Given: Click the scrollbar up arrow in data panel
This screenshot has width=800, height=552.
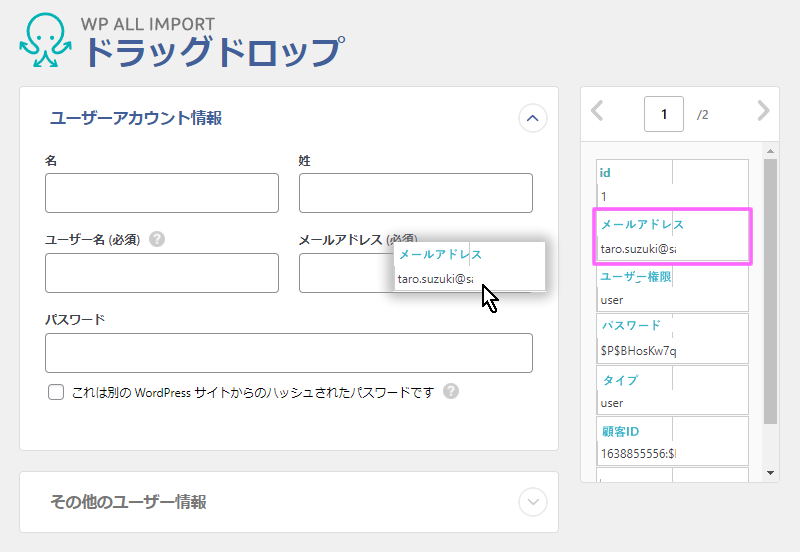Looking at the screenshot, I should 770,151.
